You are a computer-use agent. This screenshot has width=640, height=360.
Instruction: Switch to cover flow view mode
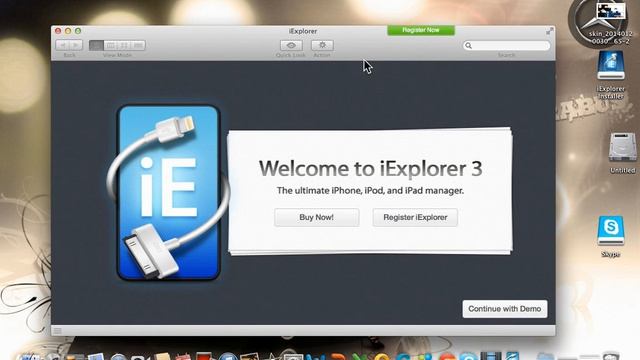[138, 45]
